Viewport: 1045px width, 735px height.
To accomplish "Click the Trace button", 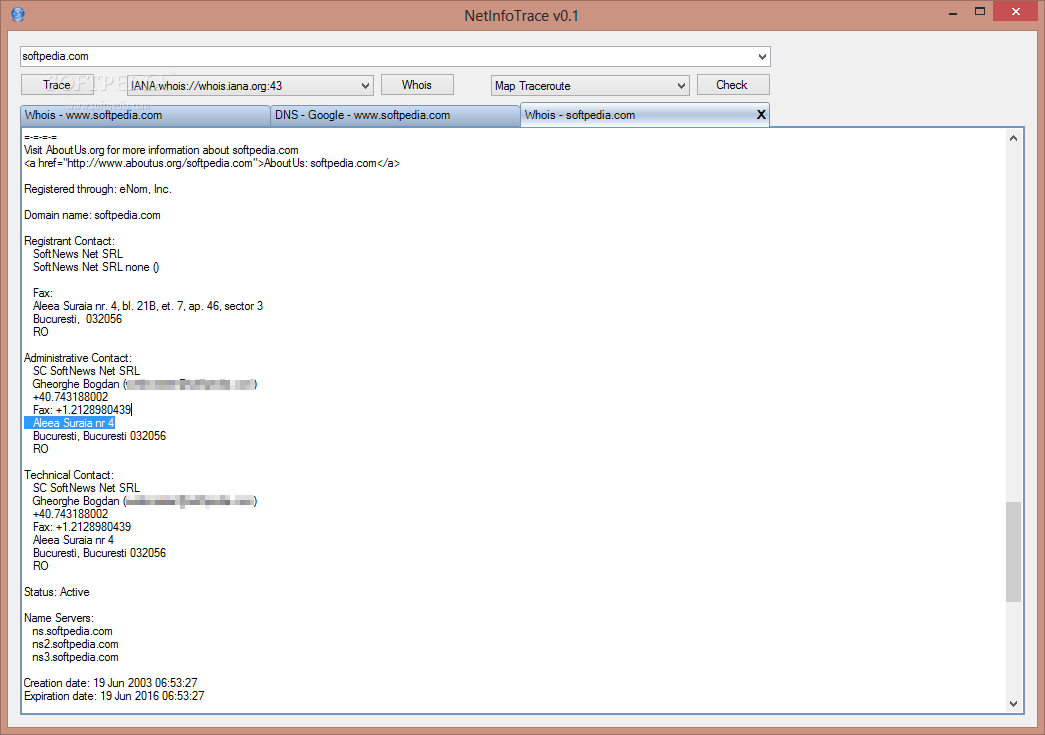I will (57, 85).
